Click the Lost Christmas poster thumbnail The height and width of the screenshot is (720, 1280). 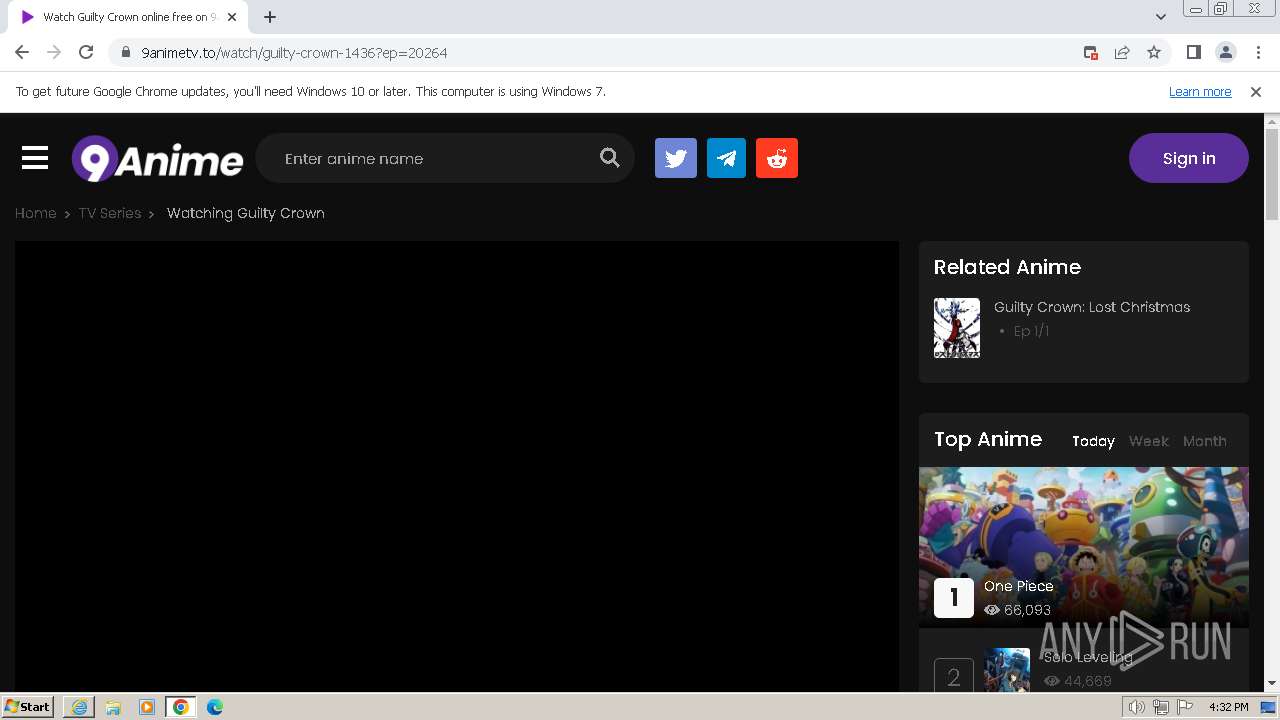click(x=957, y=328)
